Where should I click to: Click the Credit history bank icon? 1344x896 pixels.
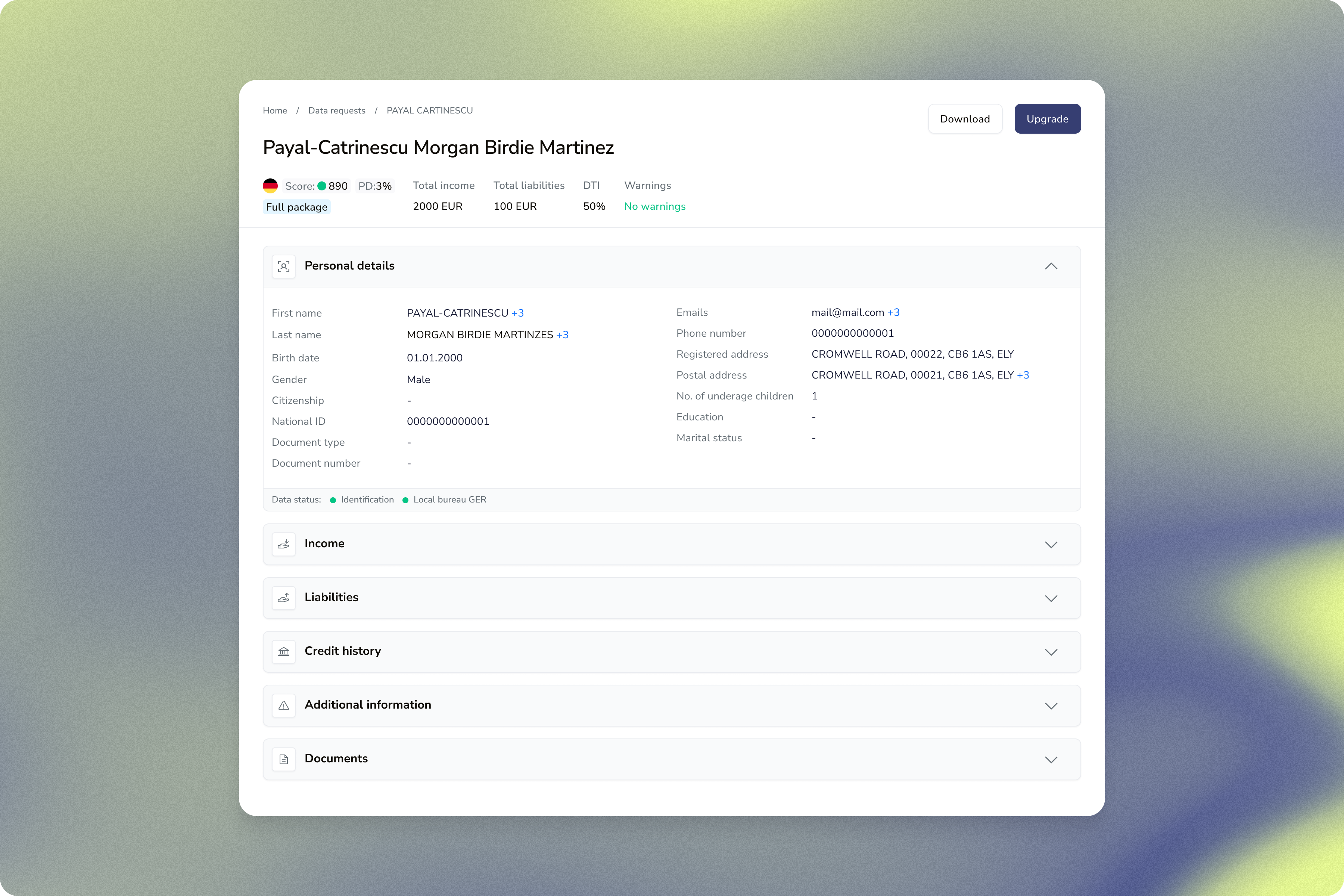pos(283,651)
